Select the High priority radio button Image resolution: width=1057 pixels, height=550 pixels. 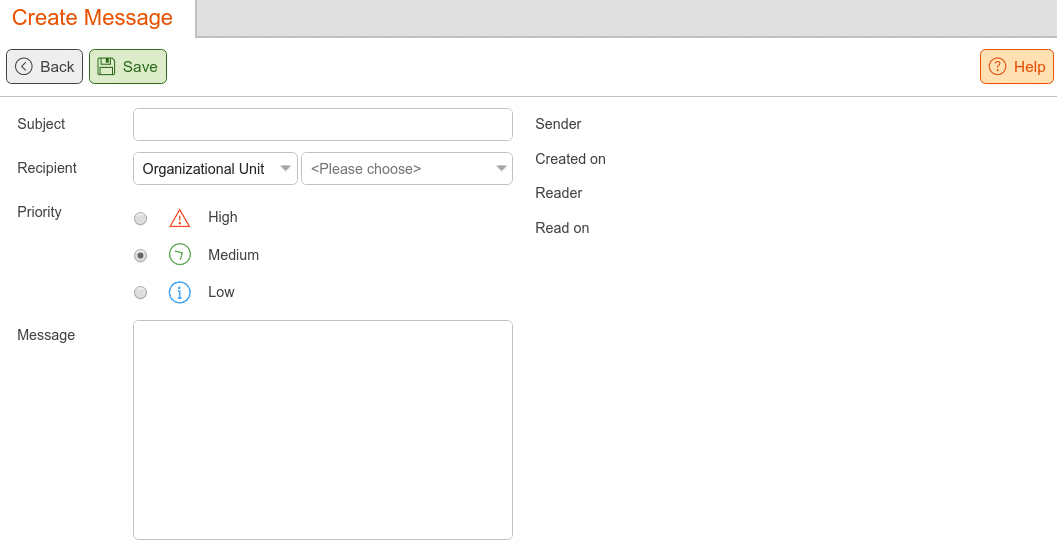coord(140,218)
